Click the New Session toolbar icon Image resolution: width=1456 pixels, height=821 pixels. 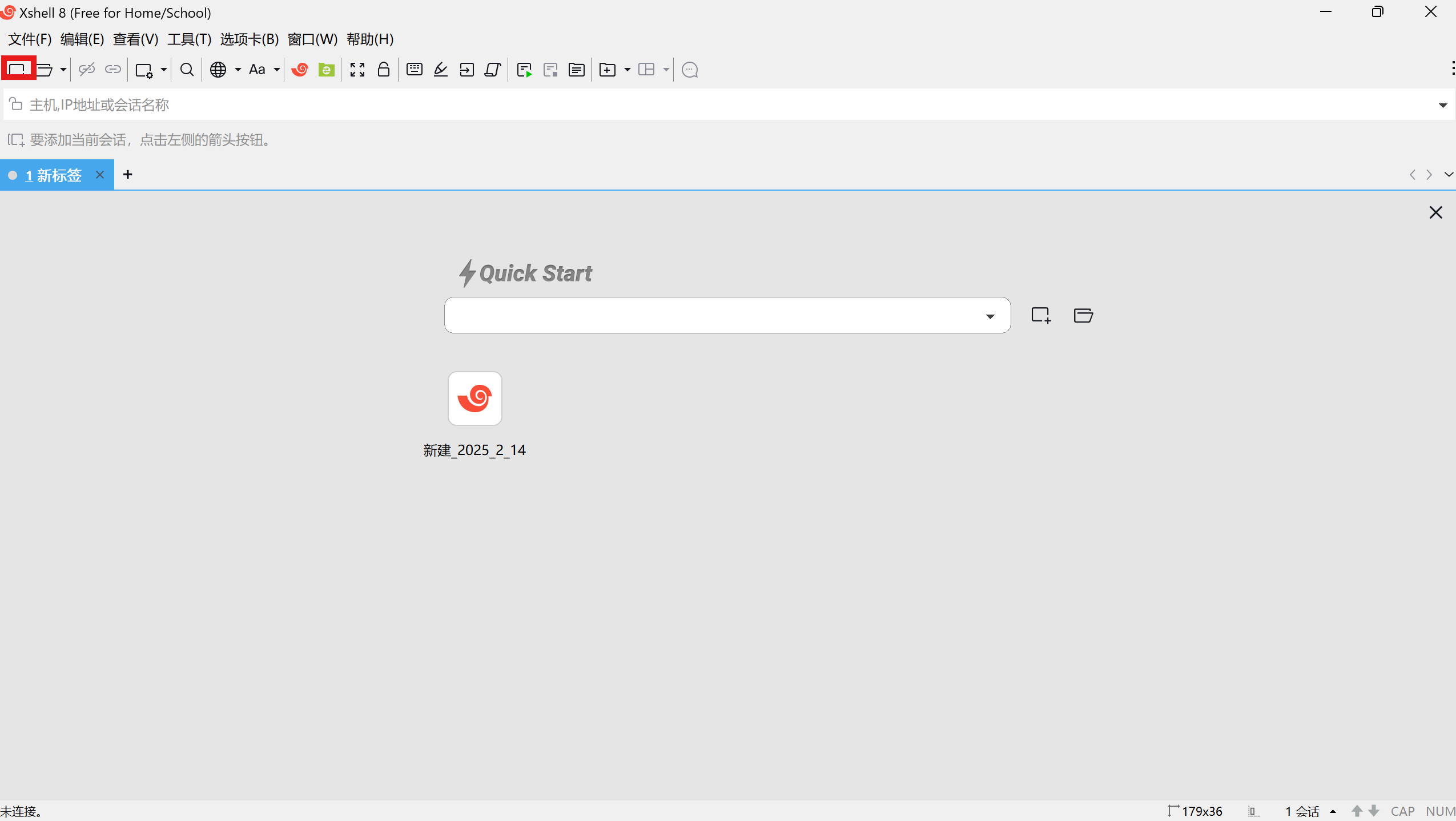pos(18,69)
